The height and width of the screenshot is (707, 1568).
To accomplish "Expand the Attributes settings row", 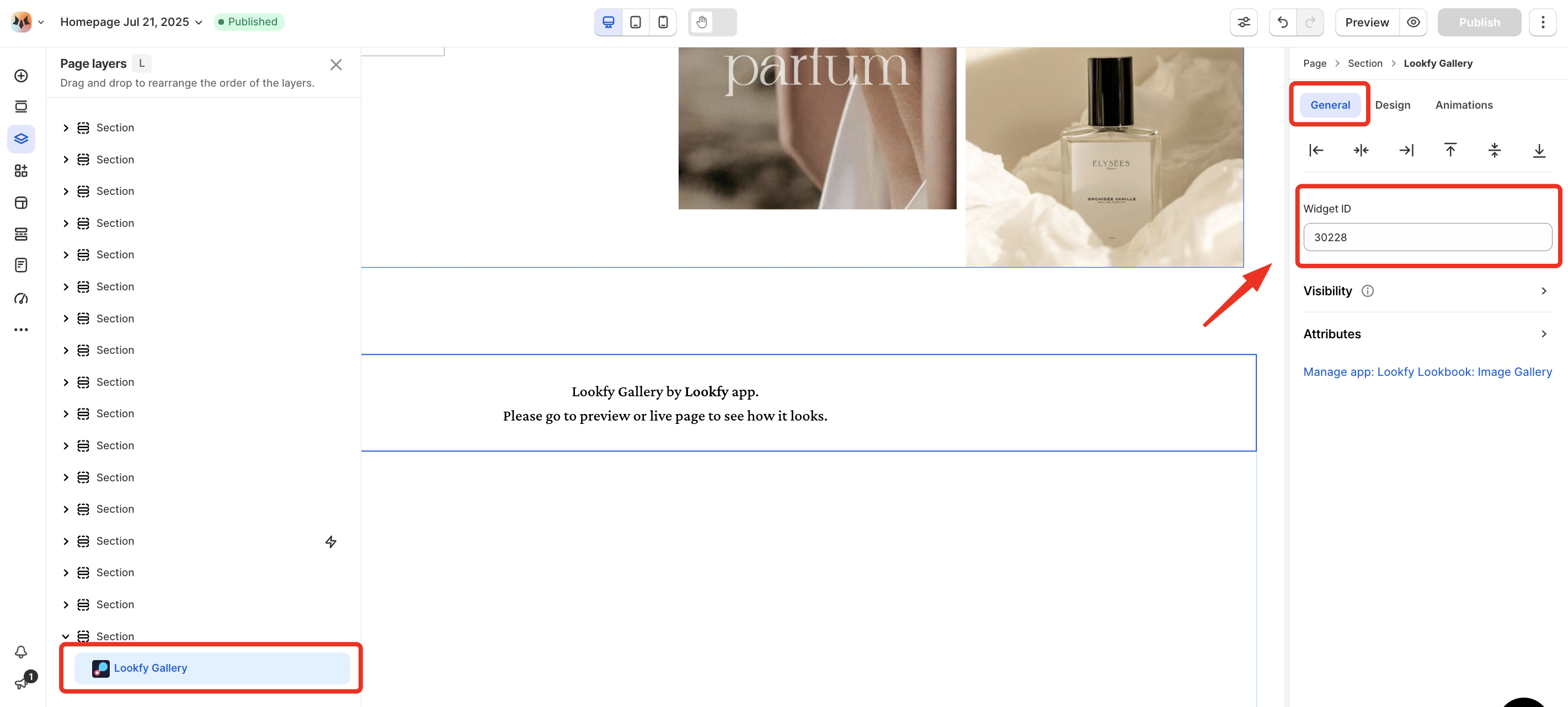I will point(1426,334).
